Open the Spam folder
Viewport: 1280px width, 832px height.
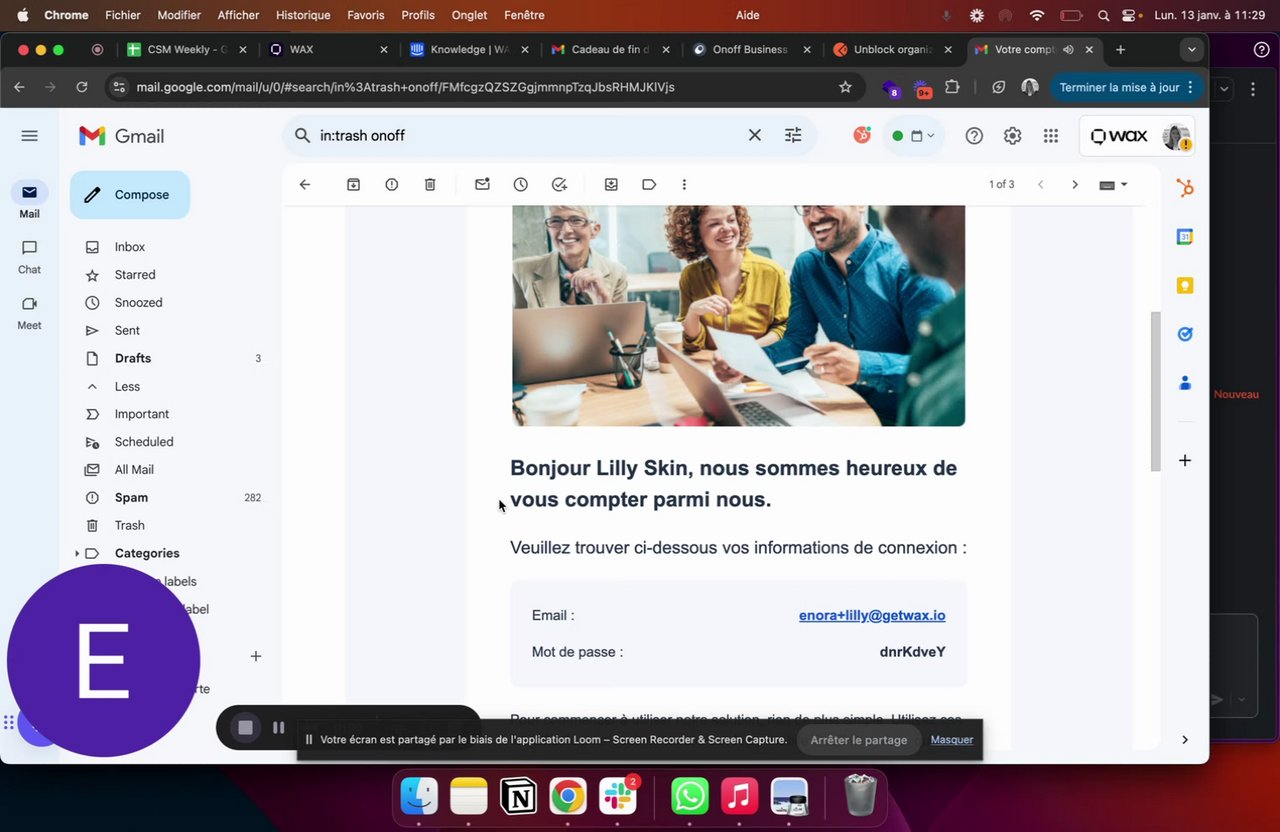tap(131, 497)
